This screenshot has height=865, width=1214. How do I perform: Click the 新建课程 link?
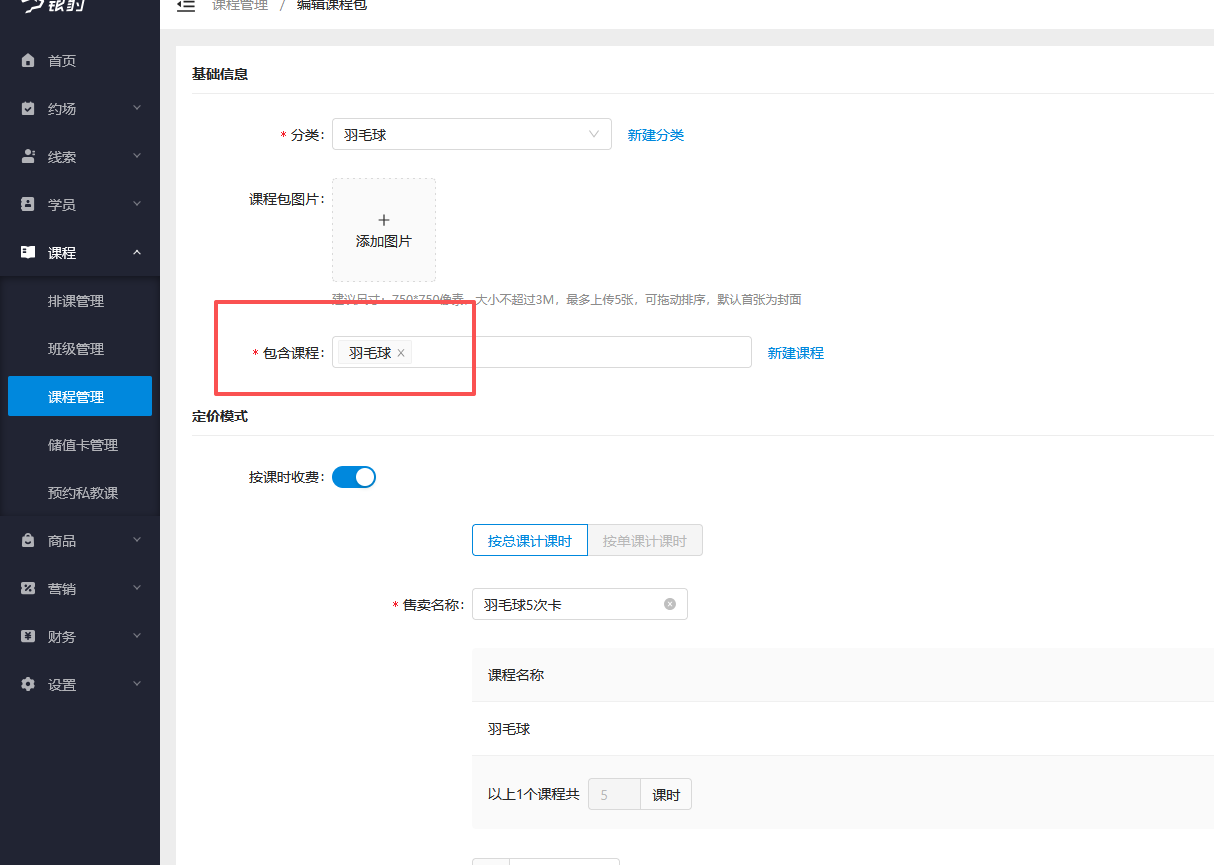(796, 352)
